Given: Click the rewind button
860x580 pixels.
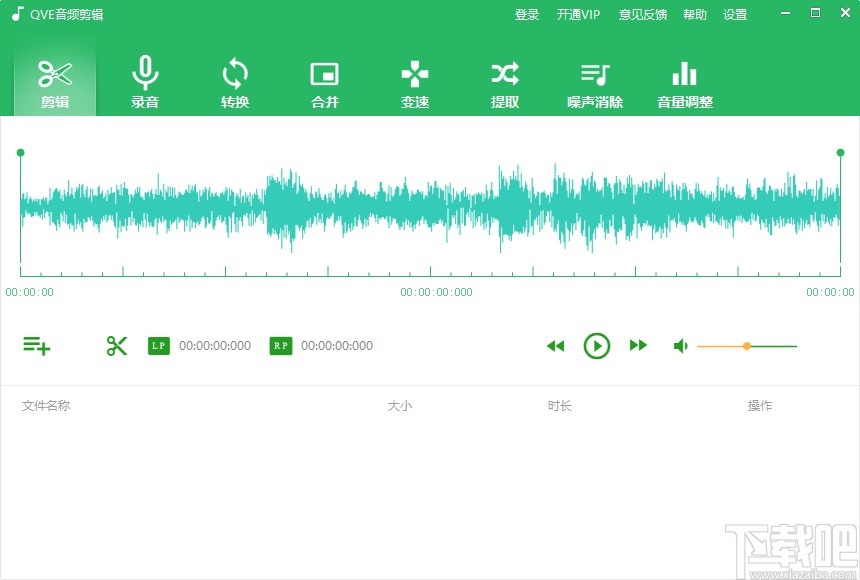Looking at the screenshot, I should tap(556, 346).
